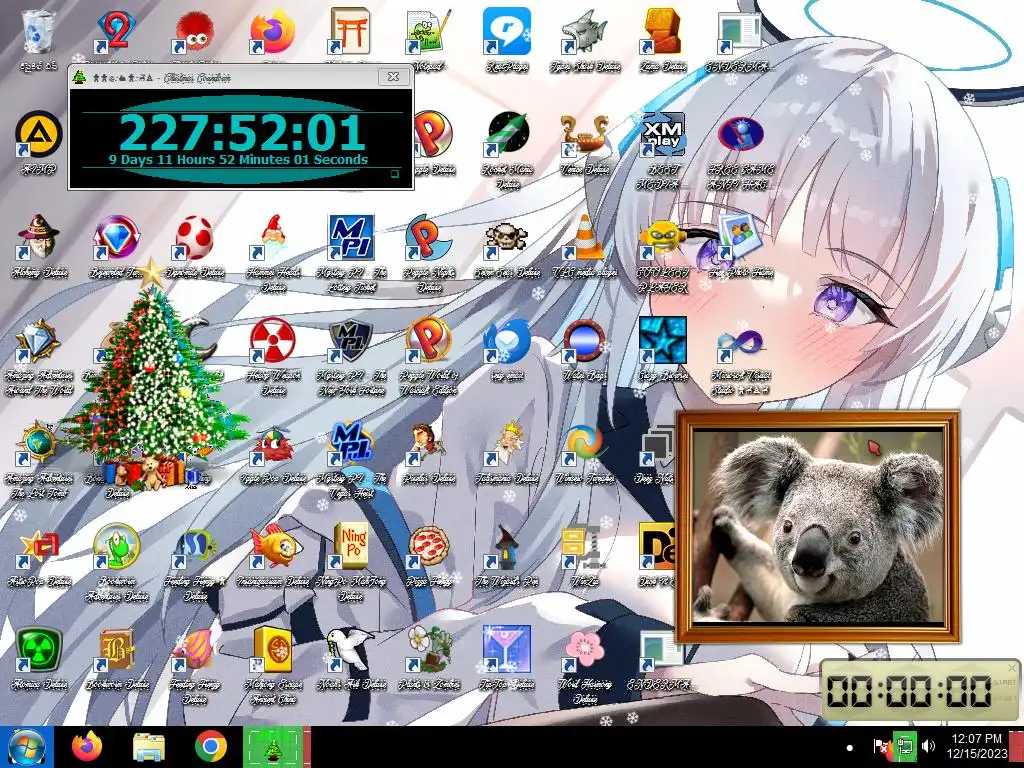Open Pixelus Deluxe shortcut

(428, 443)
